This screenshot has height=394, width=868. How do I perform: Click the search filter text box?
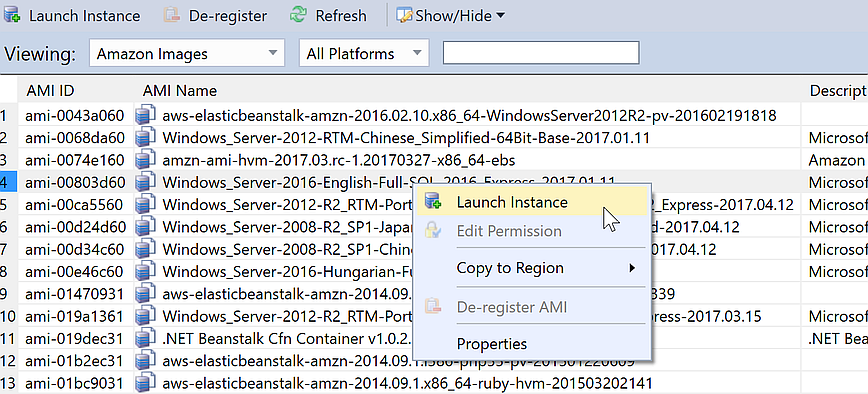pyautogui.click(x=541, y=53)
